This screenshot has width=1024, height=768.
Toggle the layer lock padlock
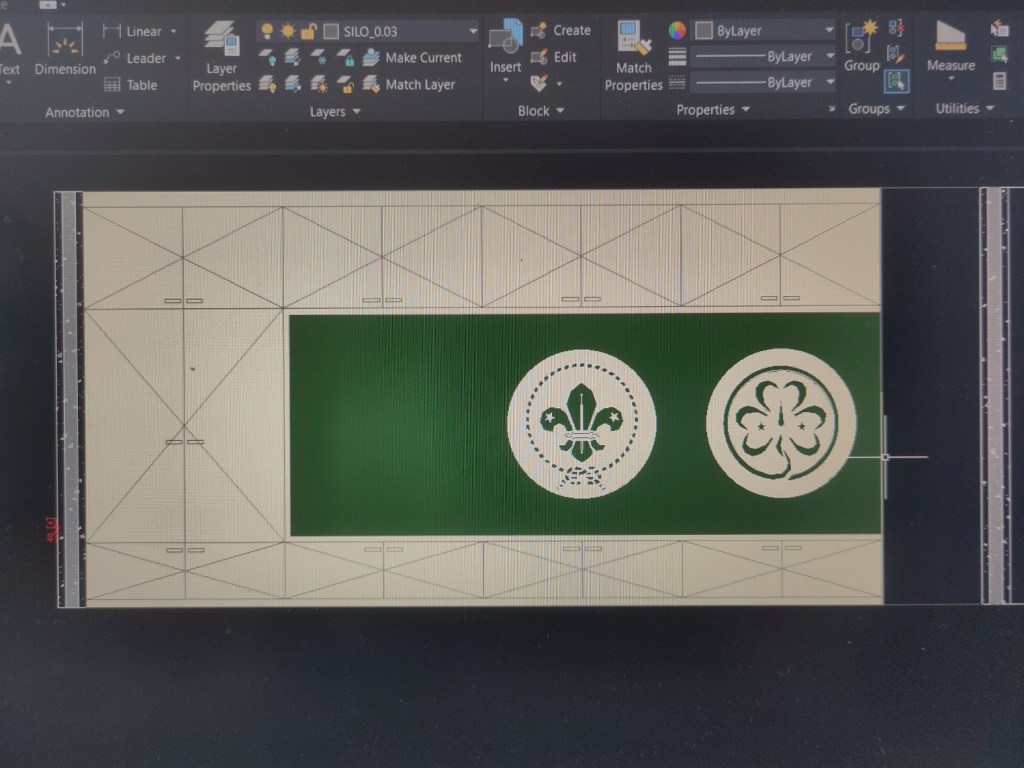coord(309,31)
